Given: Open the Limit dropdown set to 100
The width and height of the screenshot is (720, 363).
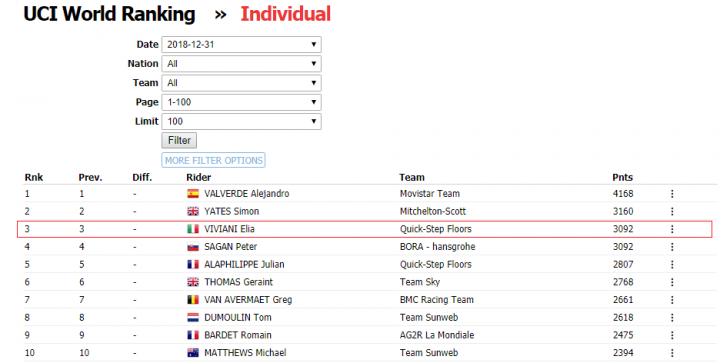Looking at the screenshot, I should (x=242, y=122).
